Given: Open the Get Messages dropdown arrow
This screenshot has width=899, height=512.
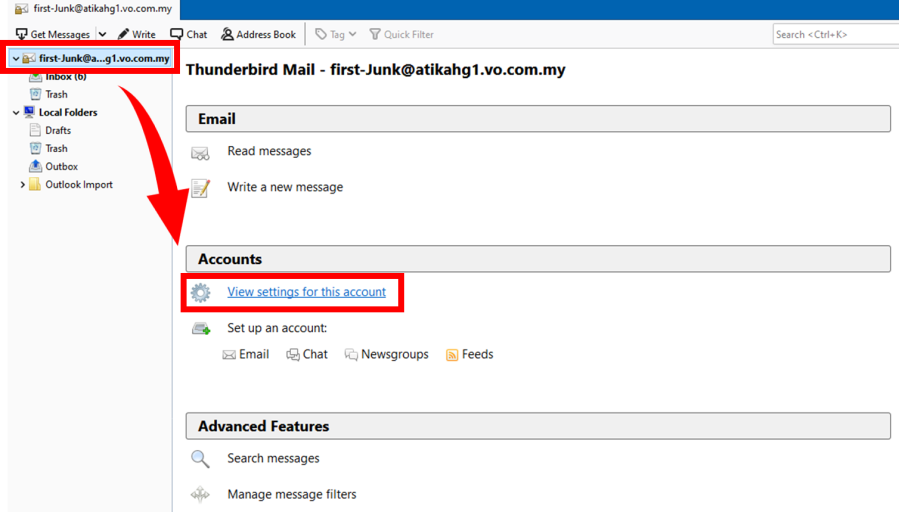Looking at the screenshot, I should (102, 34).
